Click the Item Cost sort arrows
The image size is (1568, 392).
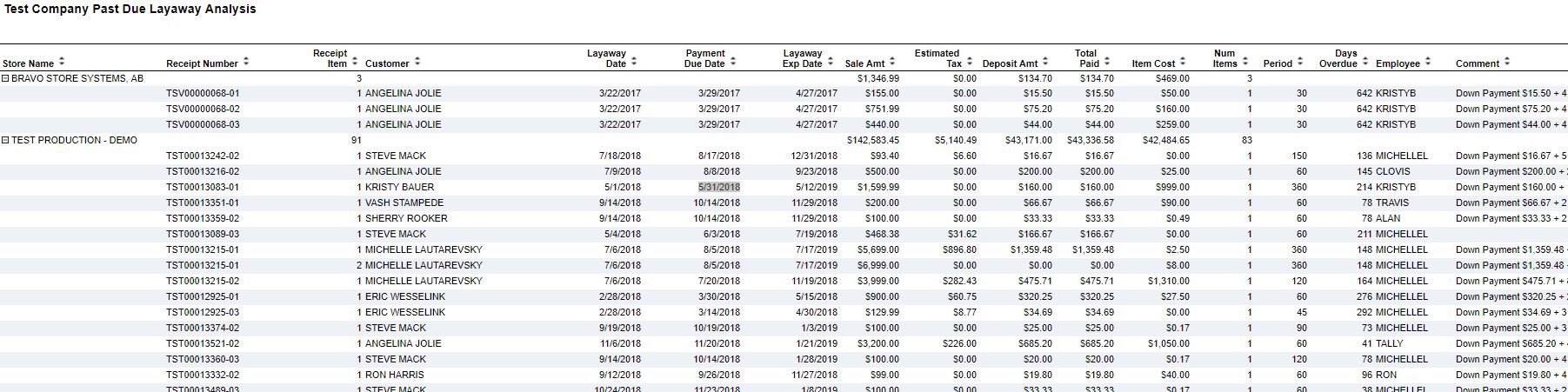point(1183,63)
